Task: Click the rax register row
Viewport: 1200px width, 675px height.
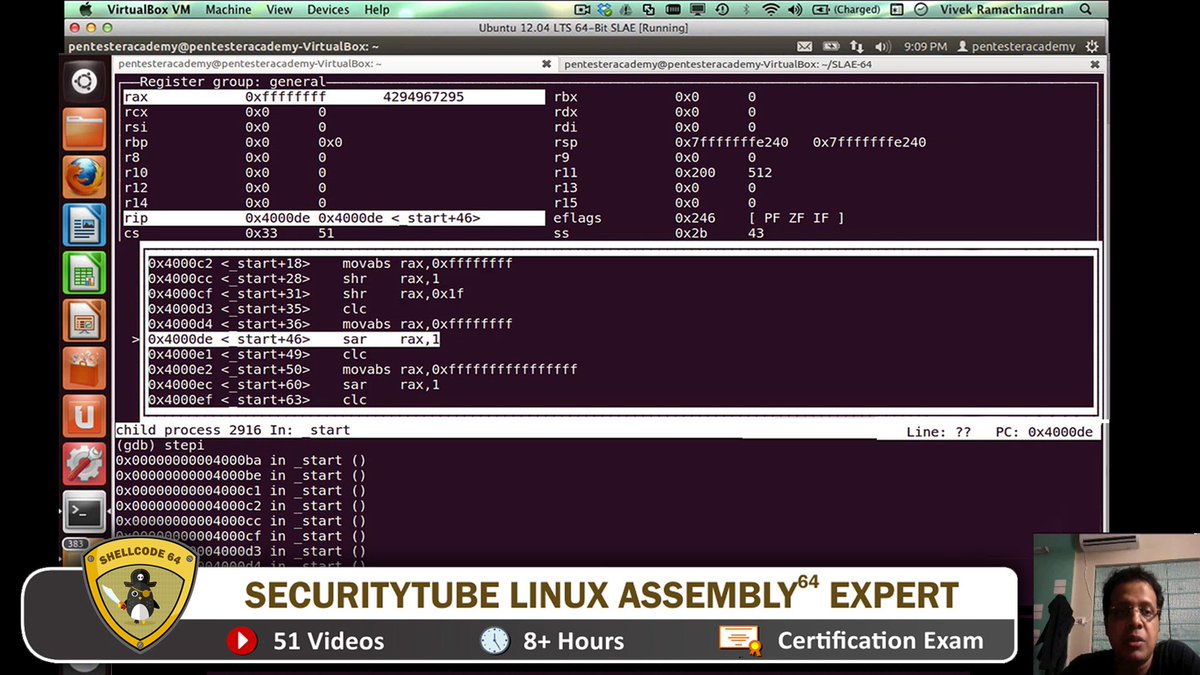Action: [x=334, y=97]
